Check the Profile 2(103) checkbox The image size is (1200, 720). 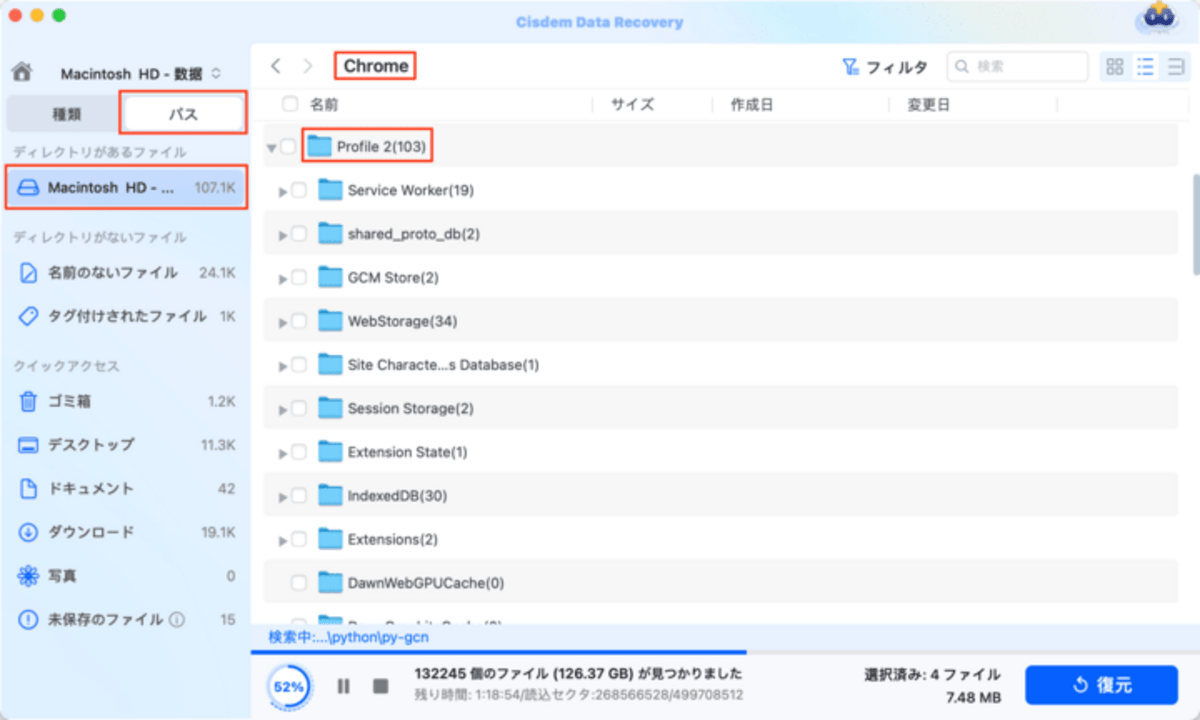[x=288, y=147]
